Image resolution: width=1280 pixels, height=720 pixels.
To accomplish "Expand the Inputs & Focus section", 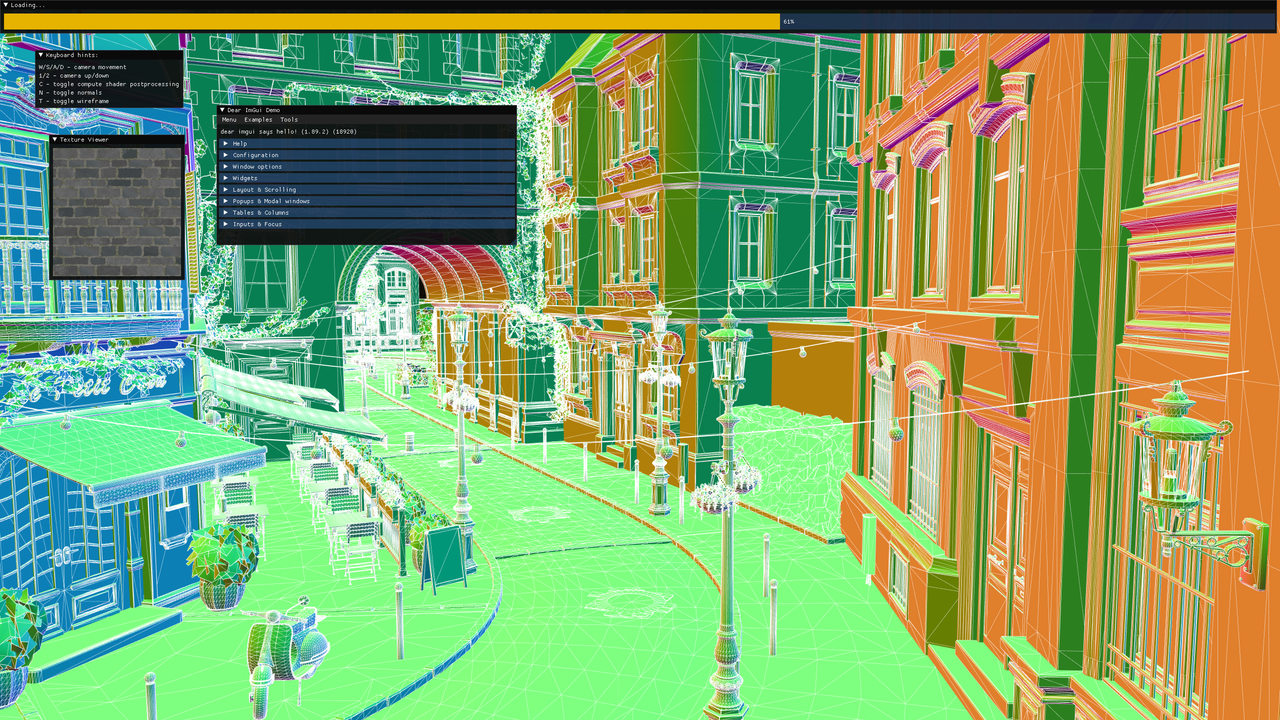I will pyautogui.click(x=366, y=224).
